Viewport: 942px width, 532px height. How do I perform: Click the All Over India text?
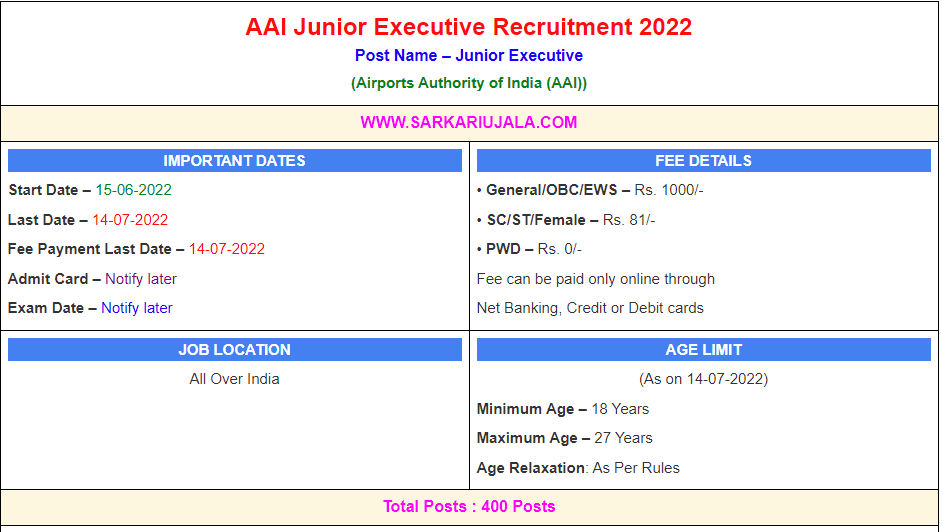234,379
